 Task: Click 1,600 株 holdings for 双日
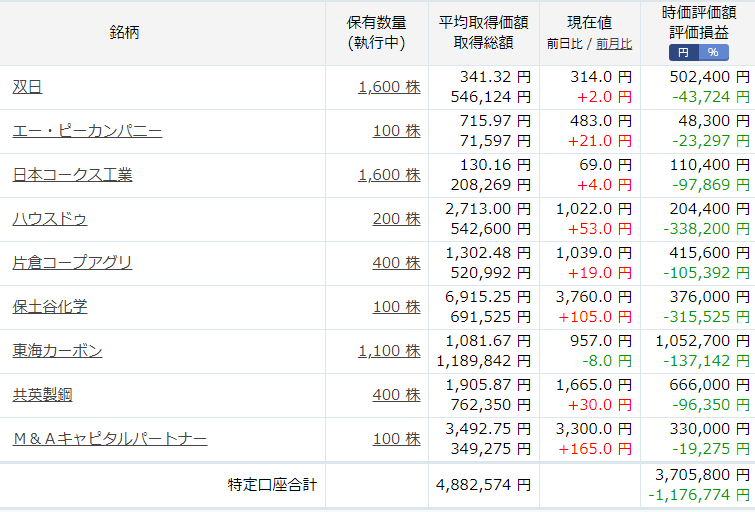[x=390, y=87]
